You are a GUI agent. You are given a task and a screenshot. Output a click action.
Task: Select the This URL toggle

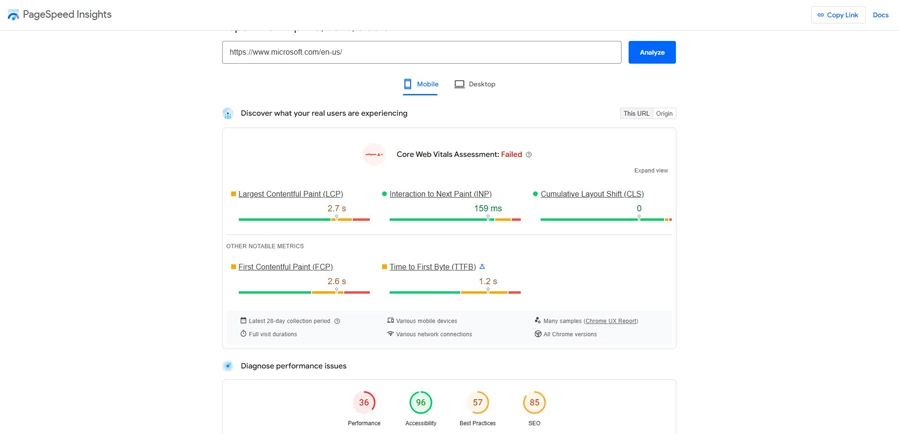point(636,114)
